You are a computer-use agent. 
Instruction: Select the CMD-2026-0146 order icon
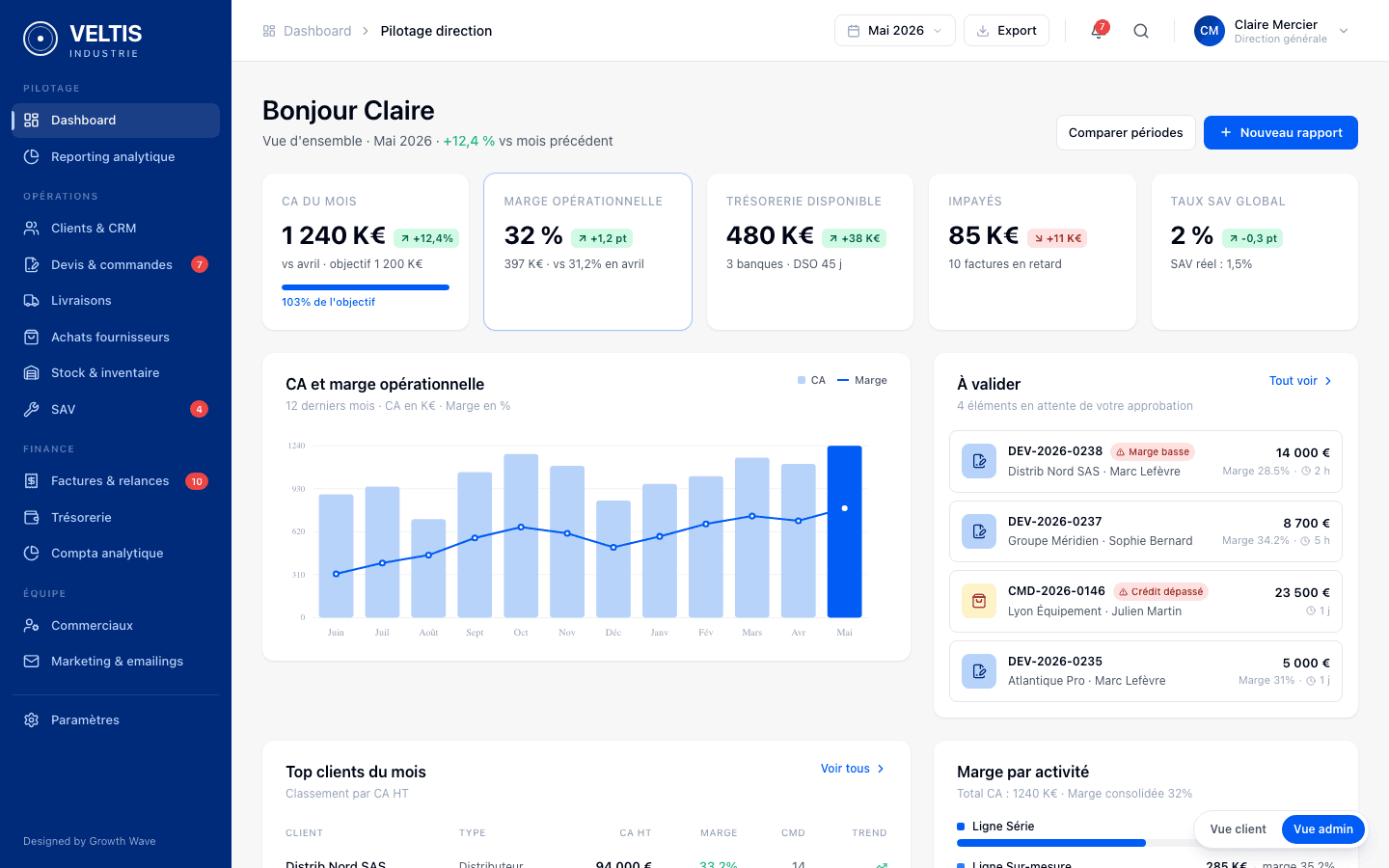click(x=979, y=601)
